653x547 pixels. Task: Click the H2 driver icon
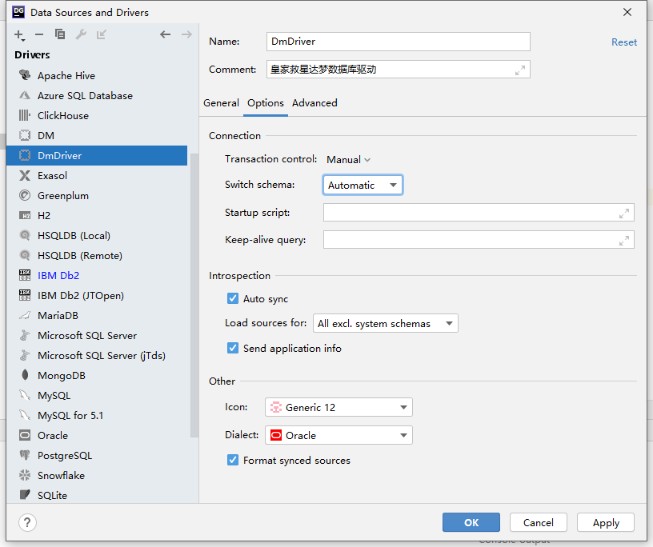click(25, 215)
